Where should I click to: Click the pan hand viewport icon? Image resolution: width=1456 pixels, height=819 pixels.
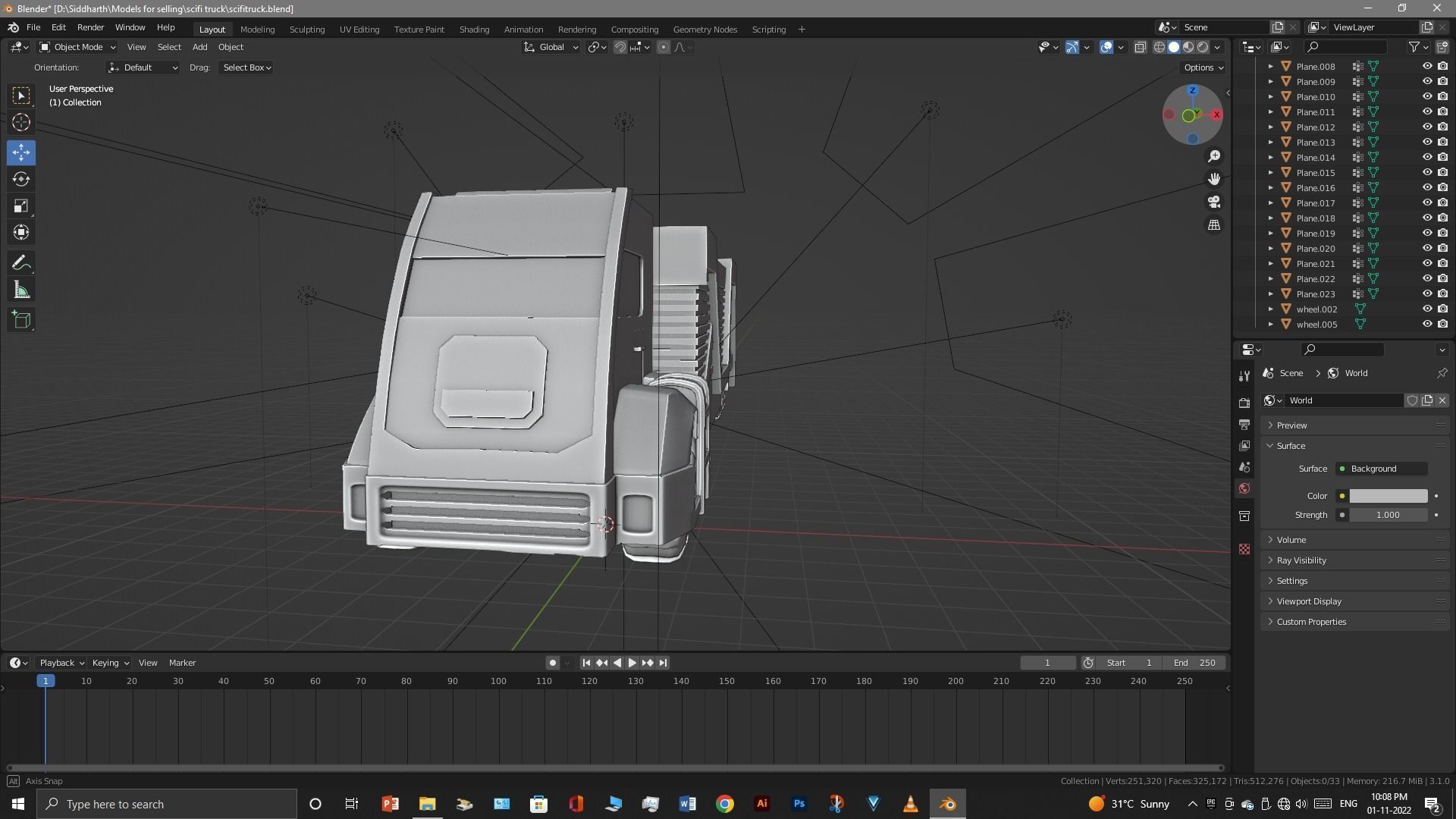[x=1214, y=179]
